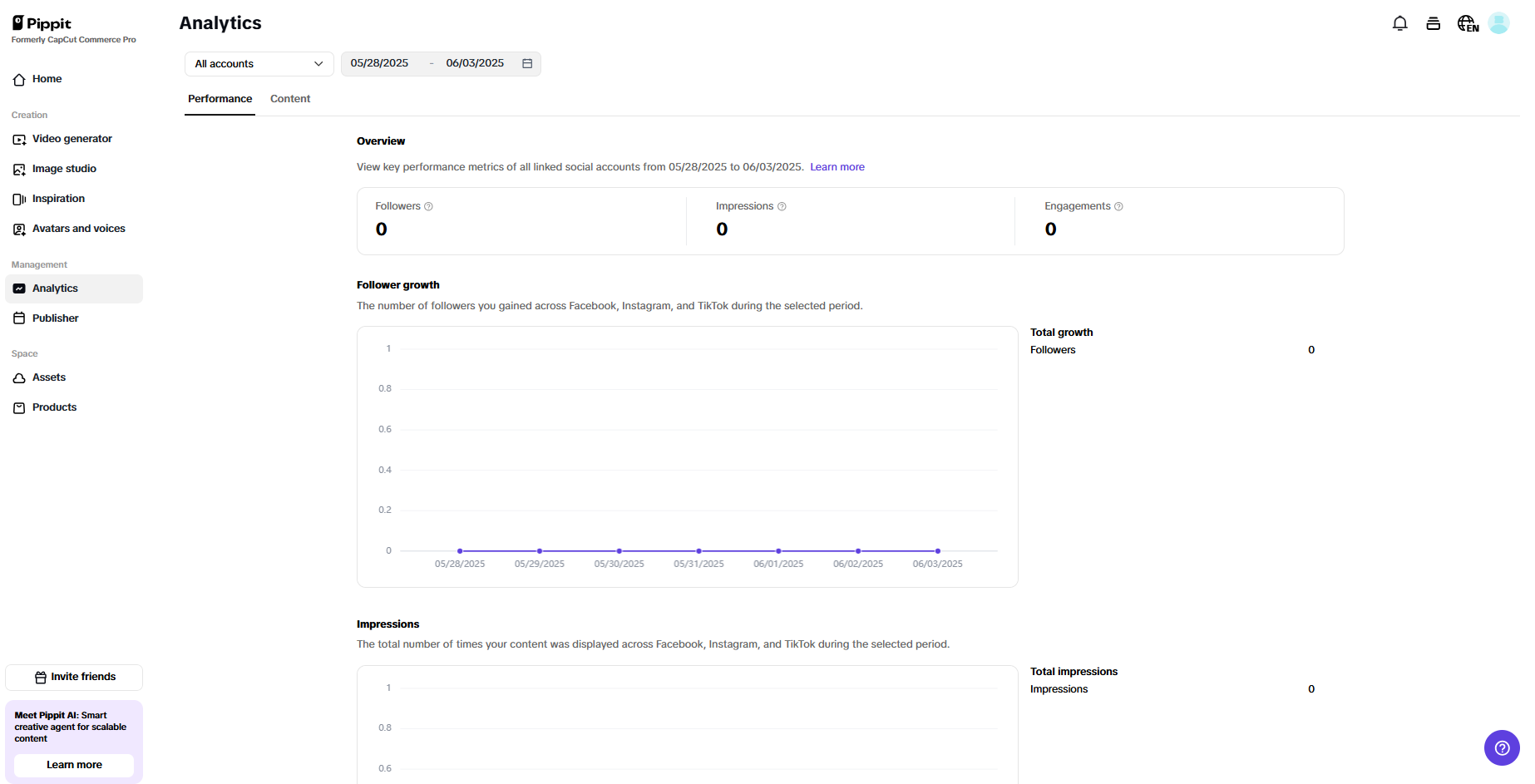Click the Learn more link in Overview
Image resolution: width=1535 pixels, height=784 pixels.
coord(837,166)
